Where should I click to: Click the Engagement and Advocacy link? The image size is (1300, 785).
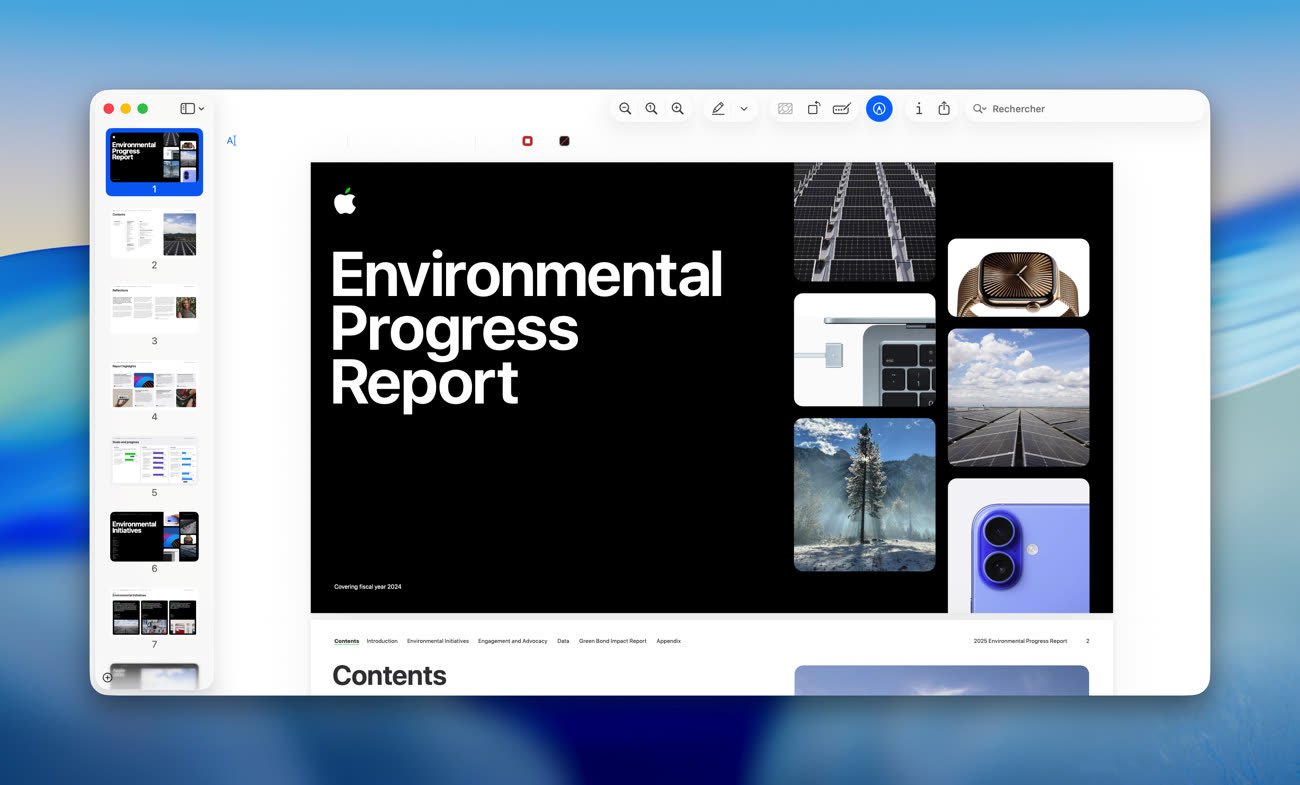tap(512, 641)
